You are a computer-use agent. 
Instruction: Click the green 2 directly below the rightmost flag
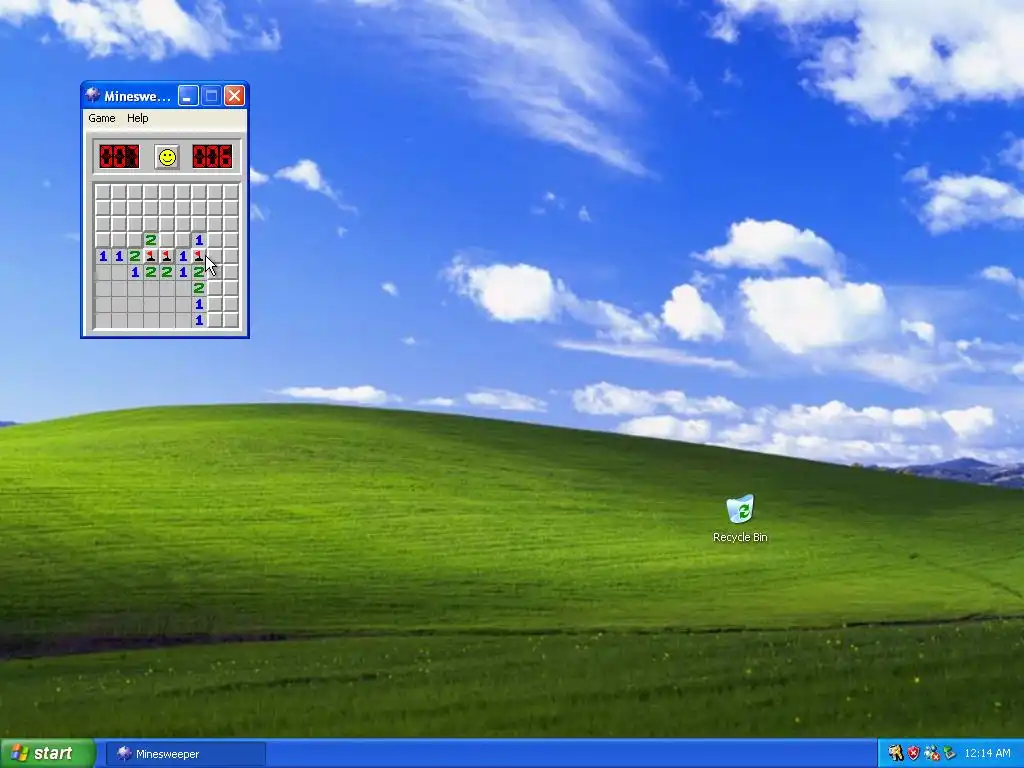point(199,272)
